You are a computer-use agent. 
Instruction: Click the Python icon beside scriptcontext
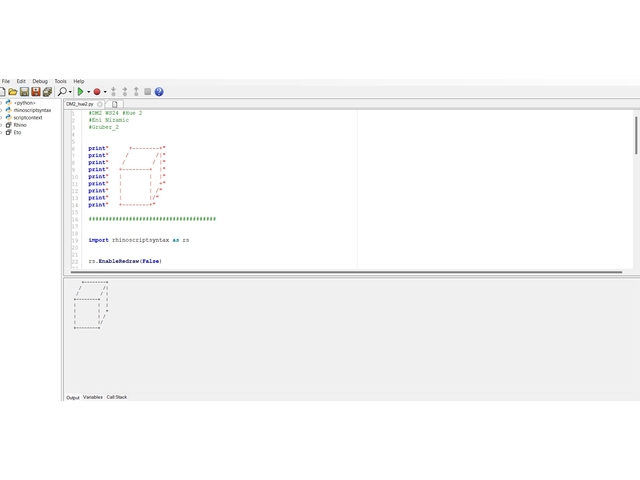8,118
